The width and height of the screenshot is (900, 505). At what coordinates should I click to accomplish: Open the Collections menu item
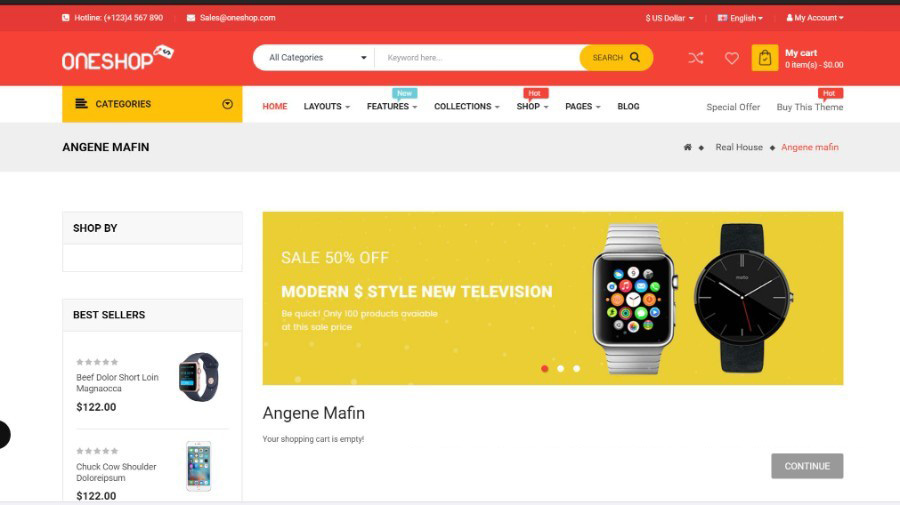click(467, 106)
